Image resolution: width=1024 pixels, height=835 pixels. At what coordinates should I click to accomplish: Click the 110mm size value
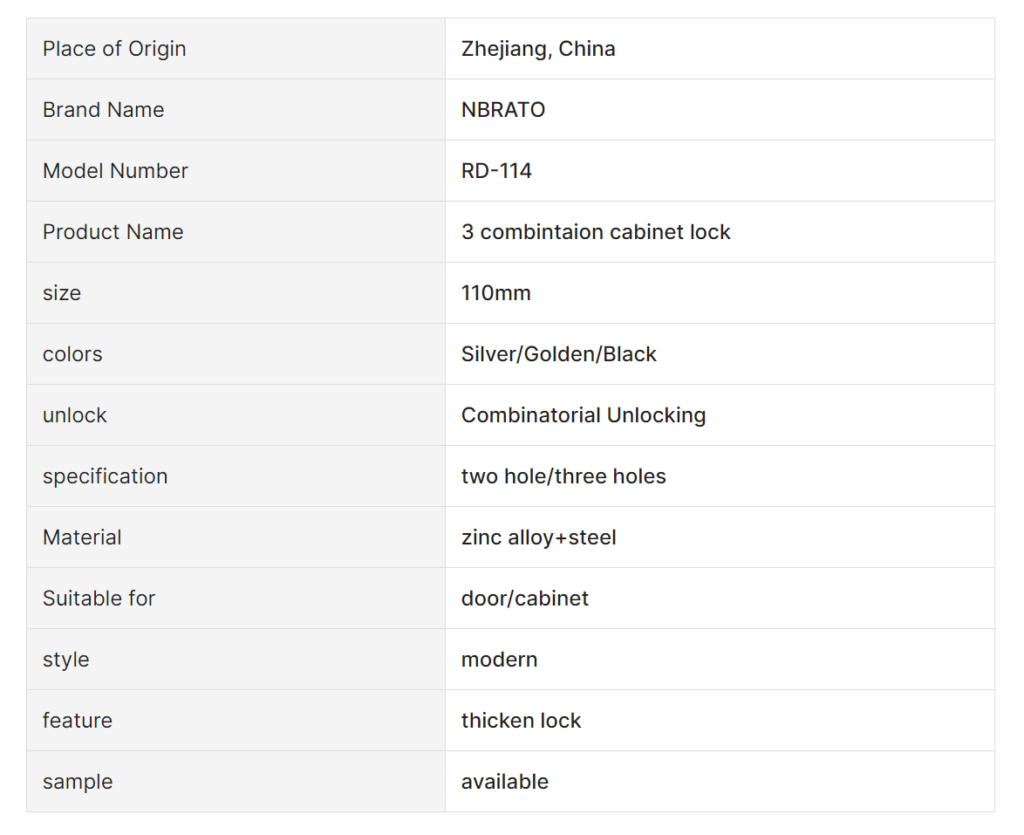coord(496,293)
